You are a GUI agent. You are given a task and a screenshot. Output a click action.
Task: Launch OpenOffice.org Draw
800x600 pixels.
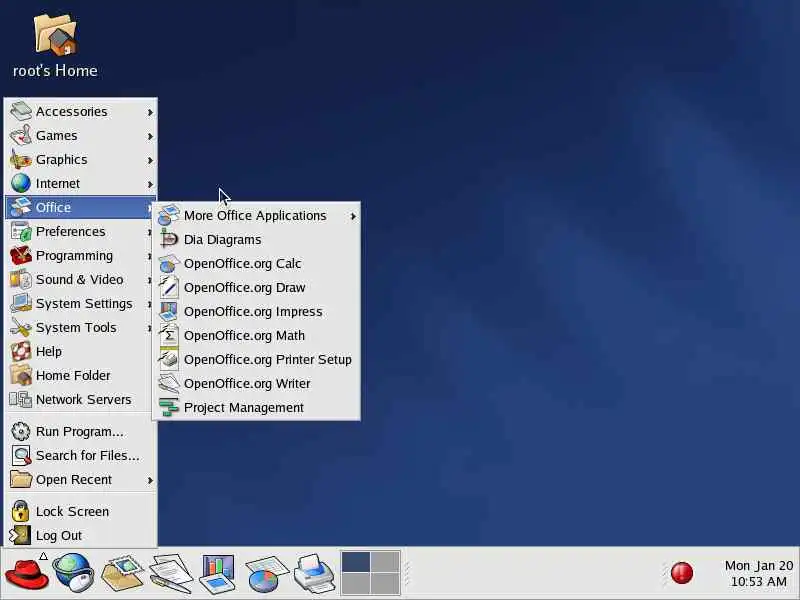coord(257,287)
